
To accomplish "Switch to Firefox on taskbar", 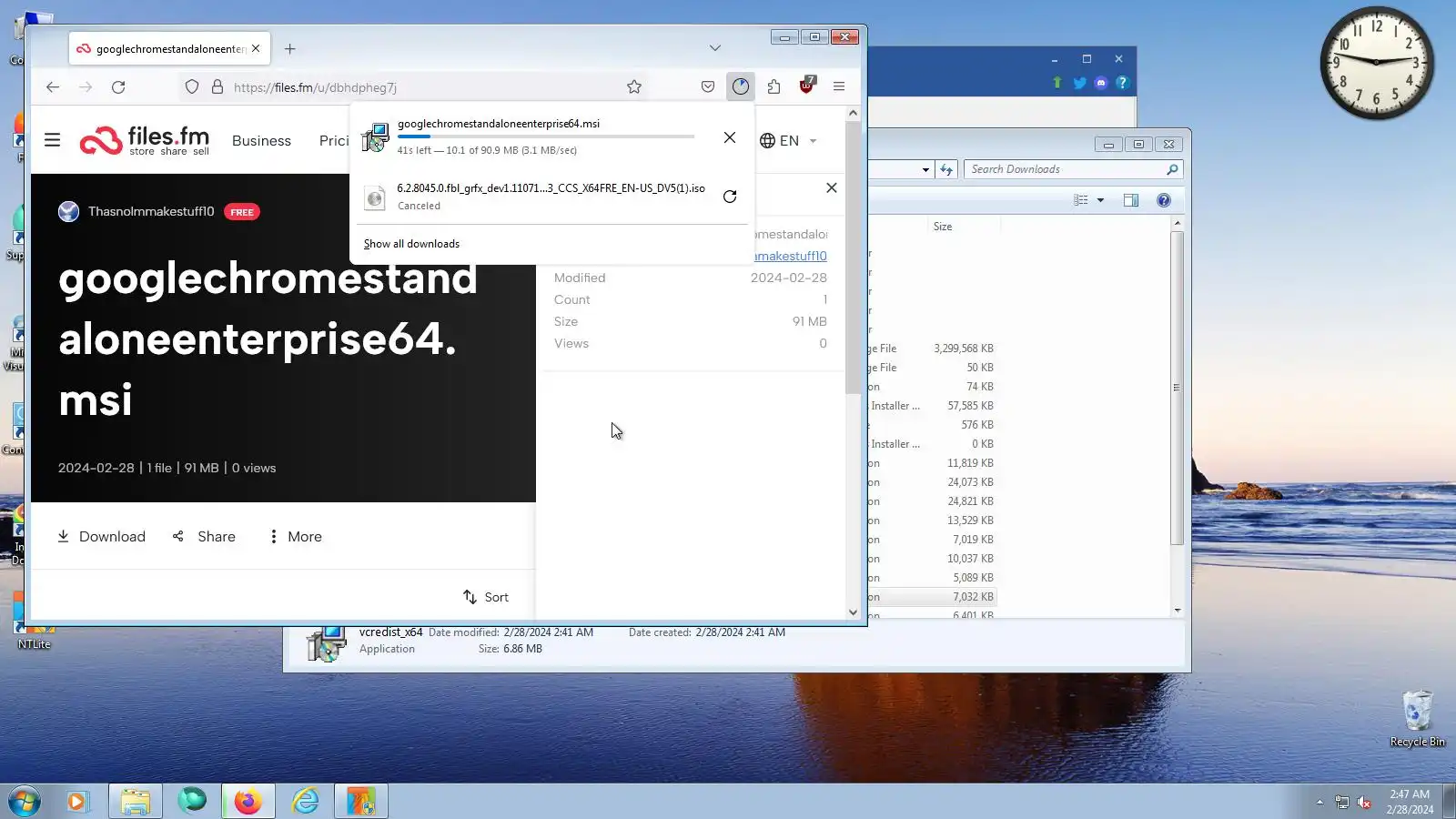I will [x=248, y=802].
